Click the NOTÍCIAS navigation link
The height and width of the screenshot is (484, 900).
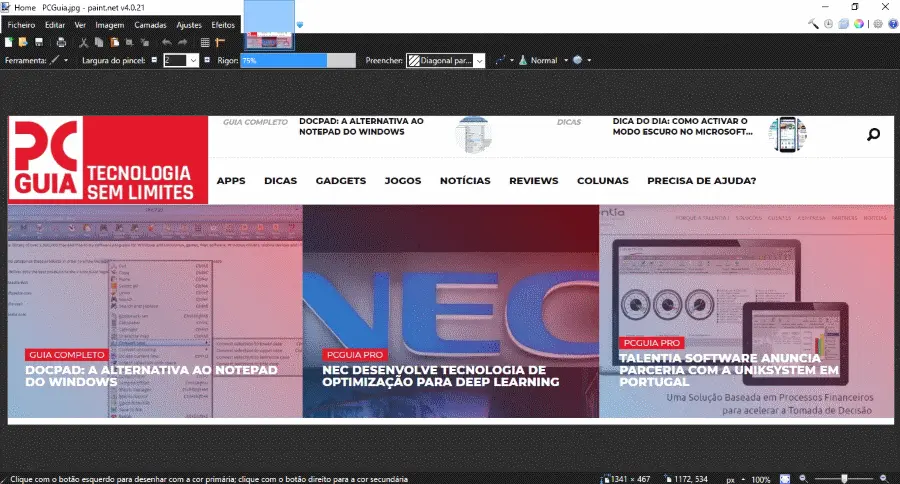coord(465,180)
